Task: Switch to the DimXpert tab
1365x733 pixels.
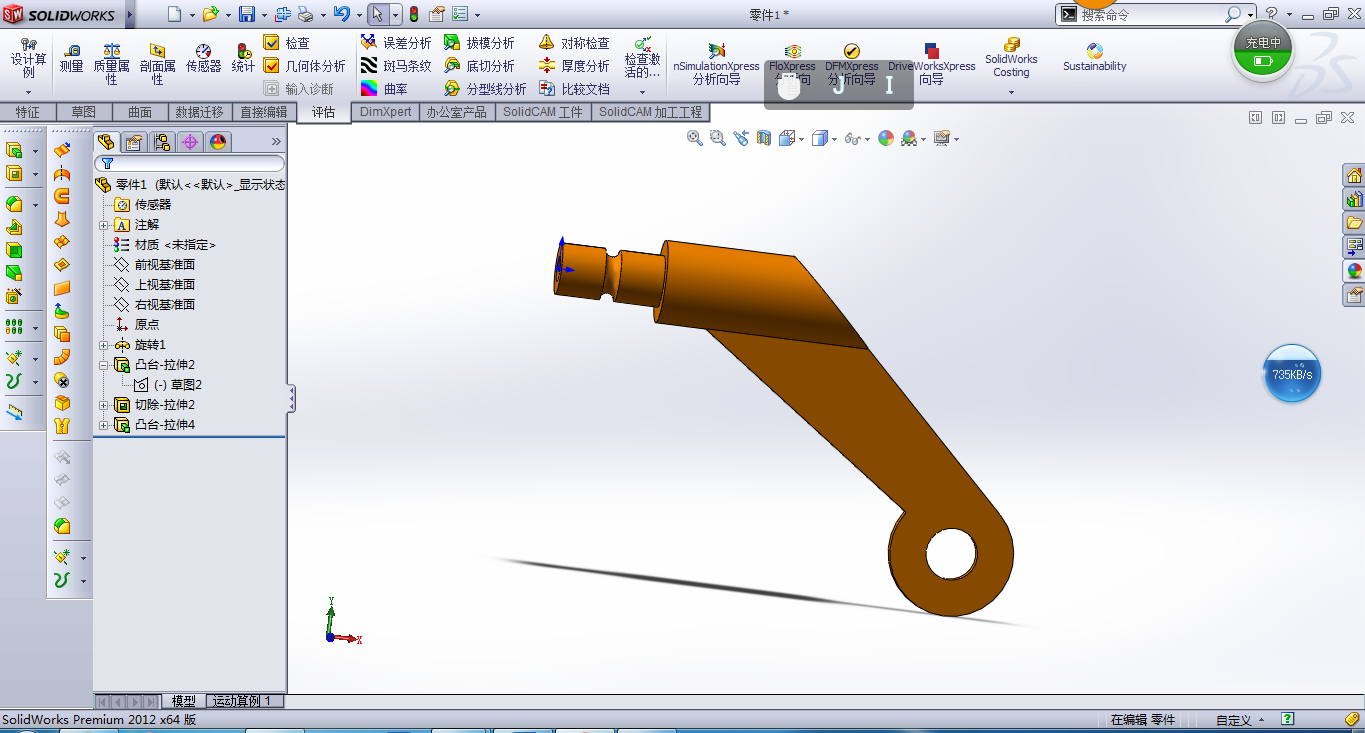Action: coord(385,112)
